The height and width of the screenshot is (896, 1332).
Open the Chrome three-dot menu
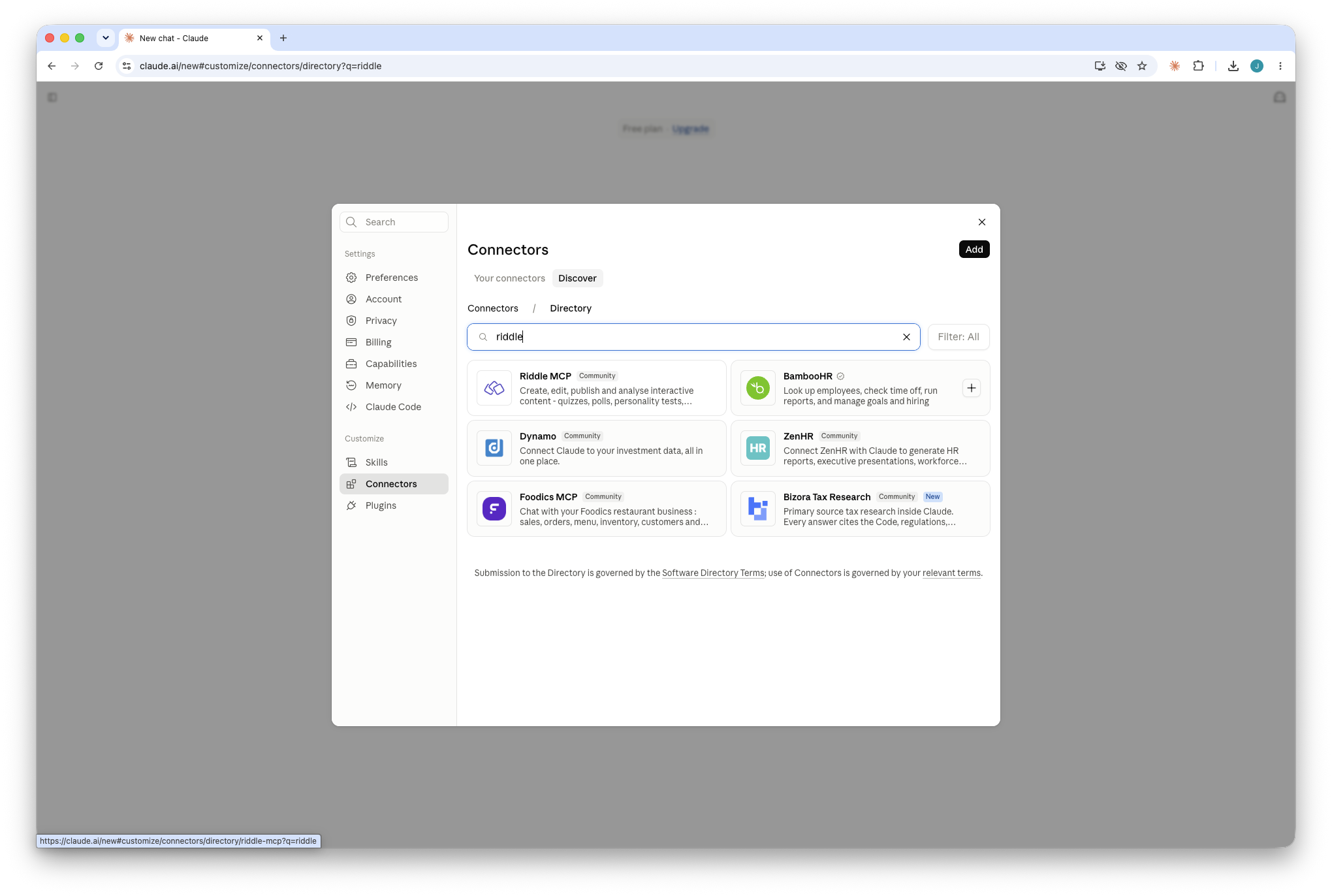click(x=1280, y=66)
